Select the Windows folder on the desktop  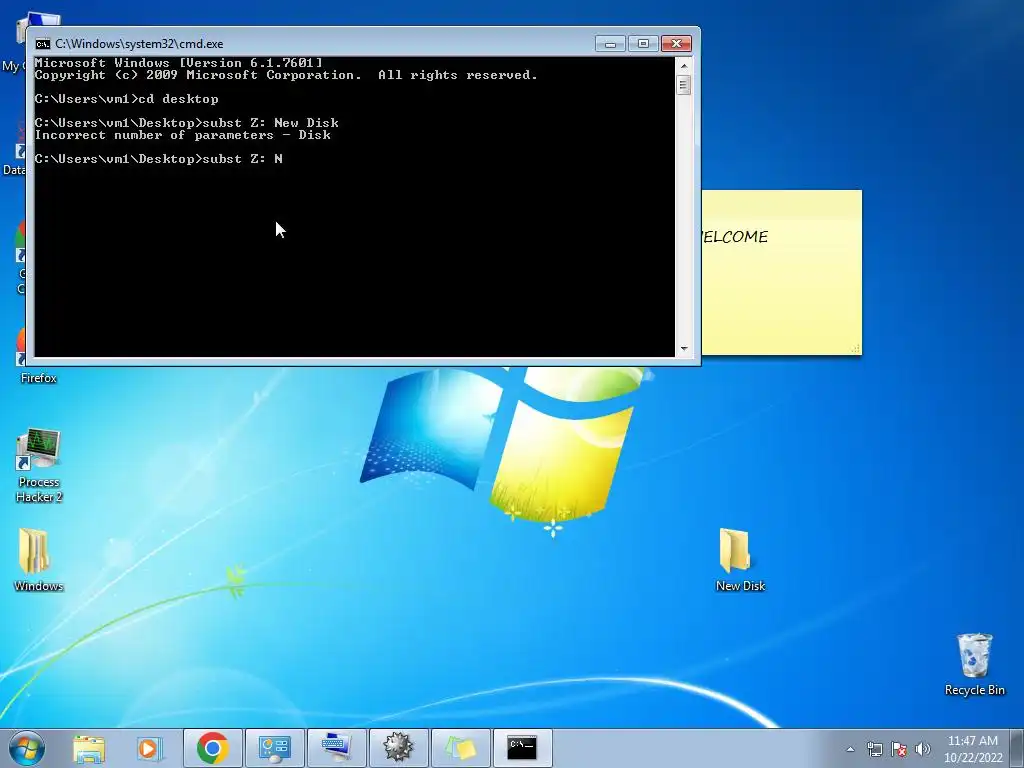tap(39, 560)
